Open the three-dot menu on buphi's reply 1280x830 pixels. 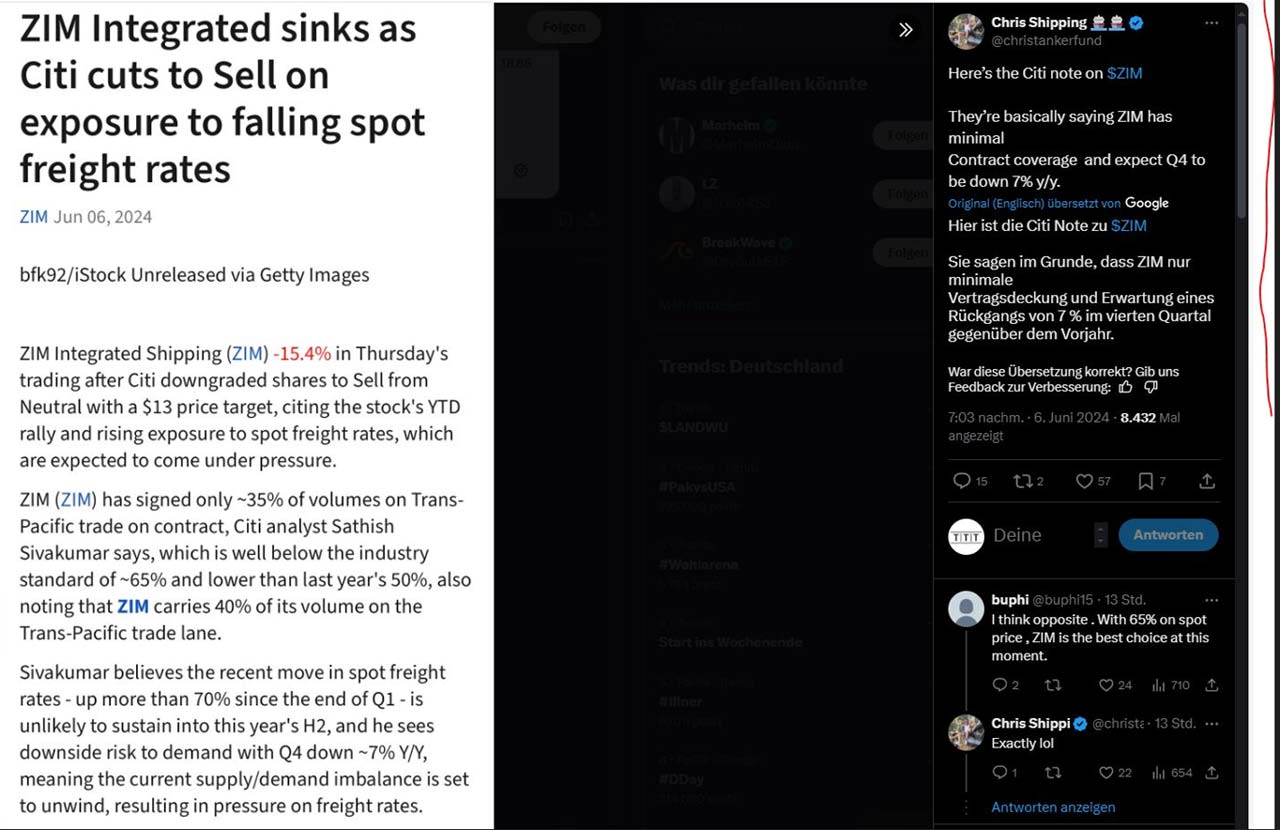point(1212,600)
